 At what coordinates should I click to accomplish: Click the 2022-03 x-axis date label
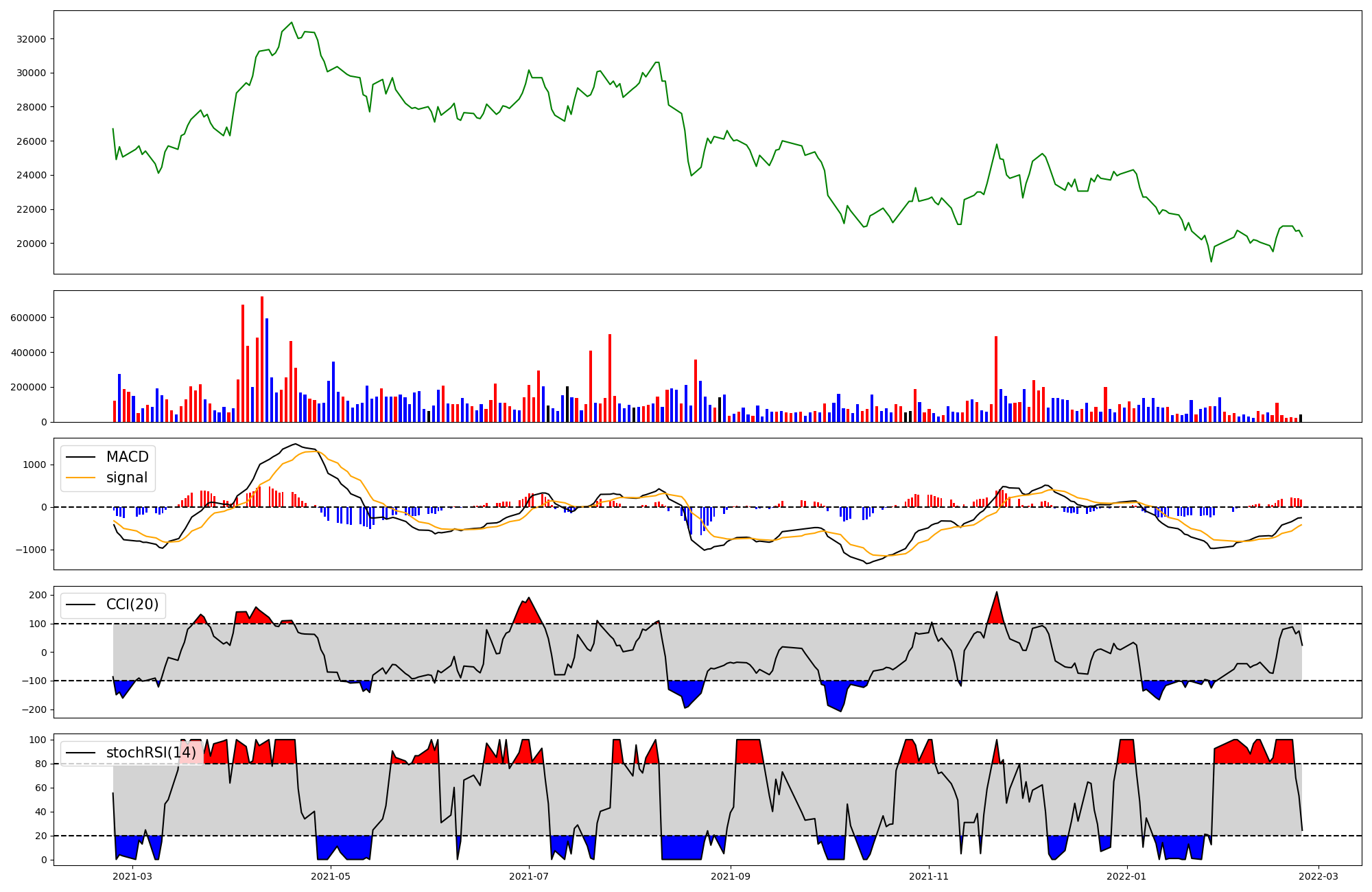click(1318, 876)
